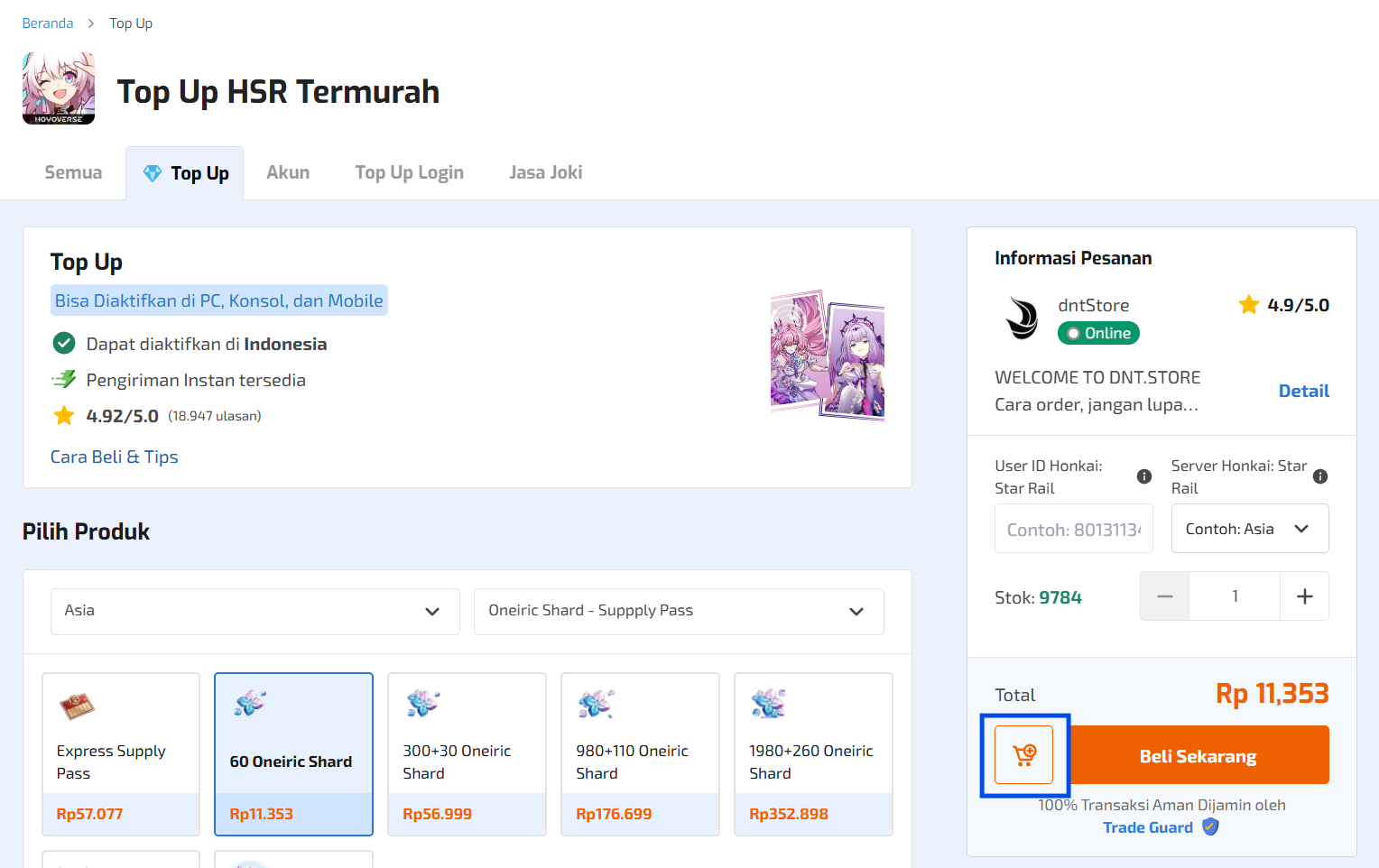Image resolution: width=1379 pixels, height=868 pixels.
Task: Choose the 980+110 Oneiric Shard option
Action: tap(640, 753)
